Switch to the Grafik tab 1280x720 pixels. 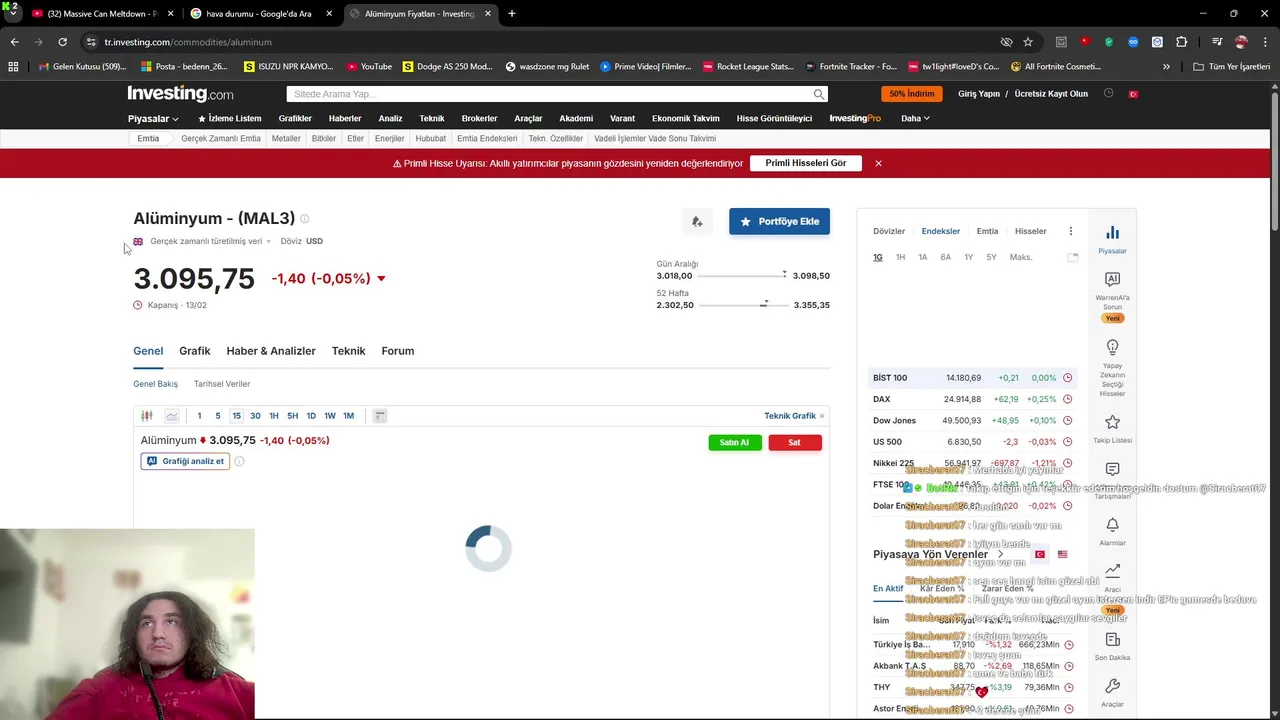click(x=195, y=351)
